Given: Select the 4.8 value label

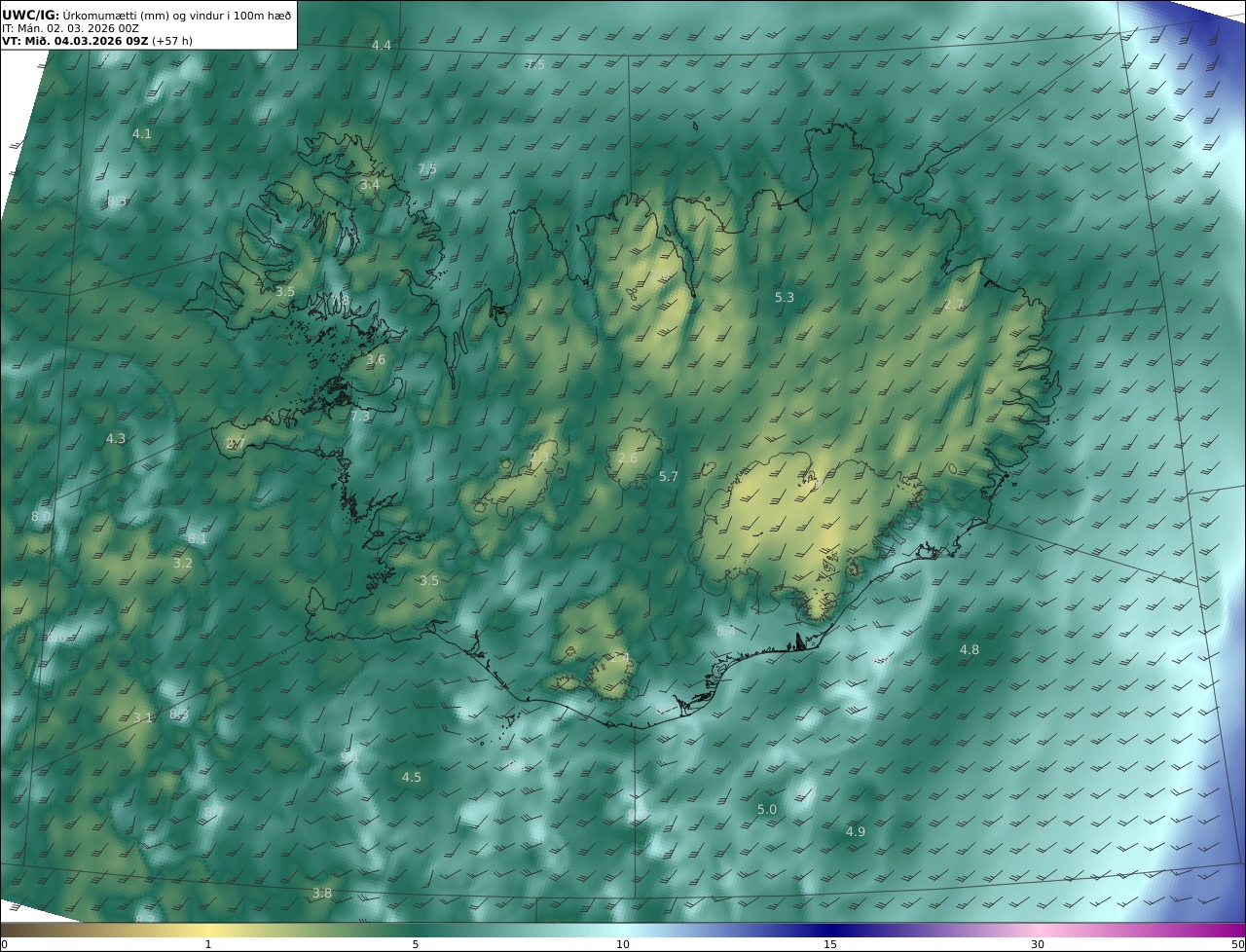Looking at the screenshot, I should tap(970, 650).
